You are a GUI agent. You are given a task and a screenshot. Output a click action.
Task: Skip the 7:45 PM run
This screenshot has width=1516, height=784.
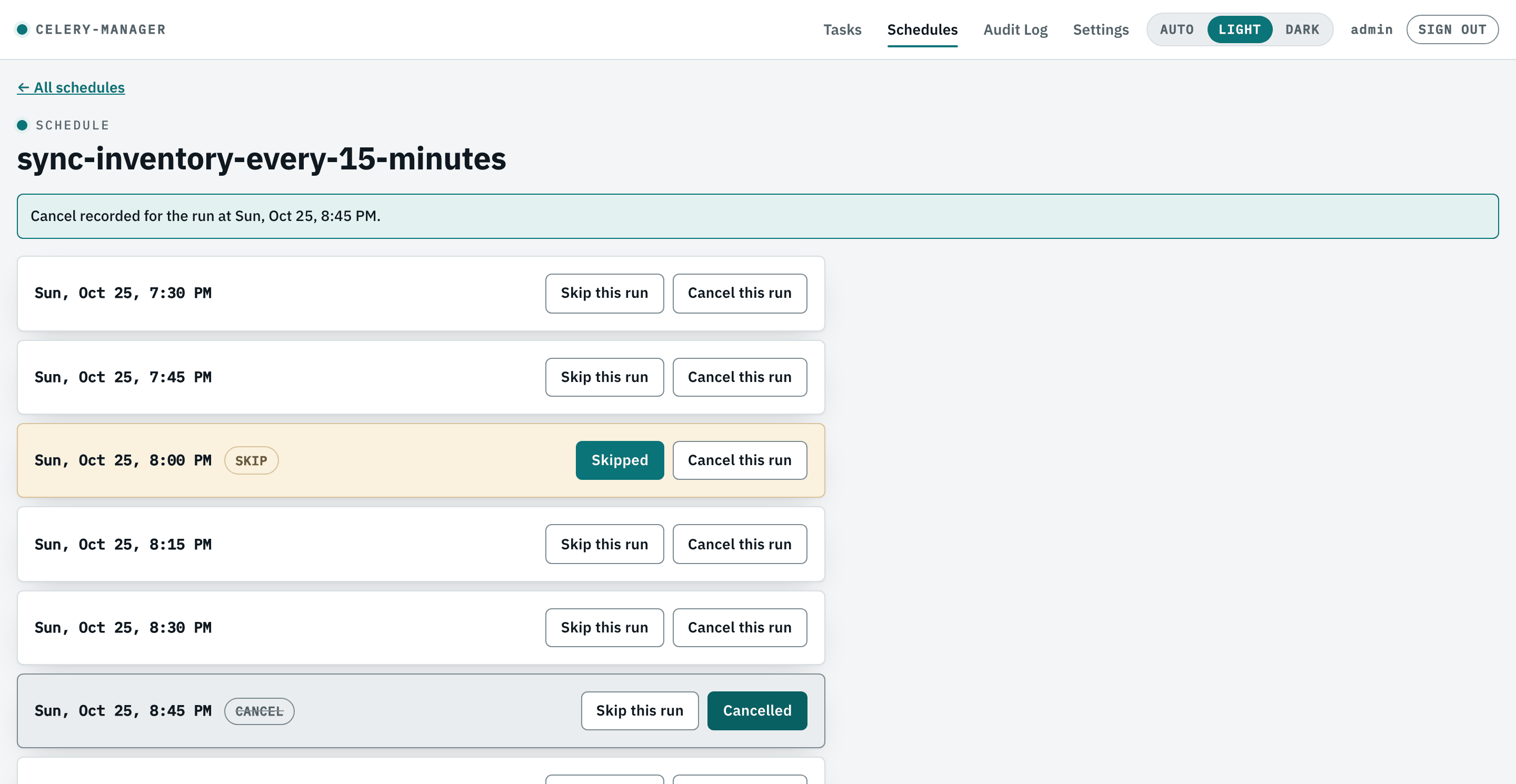coord(604,377)
